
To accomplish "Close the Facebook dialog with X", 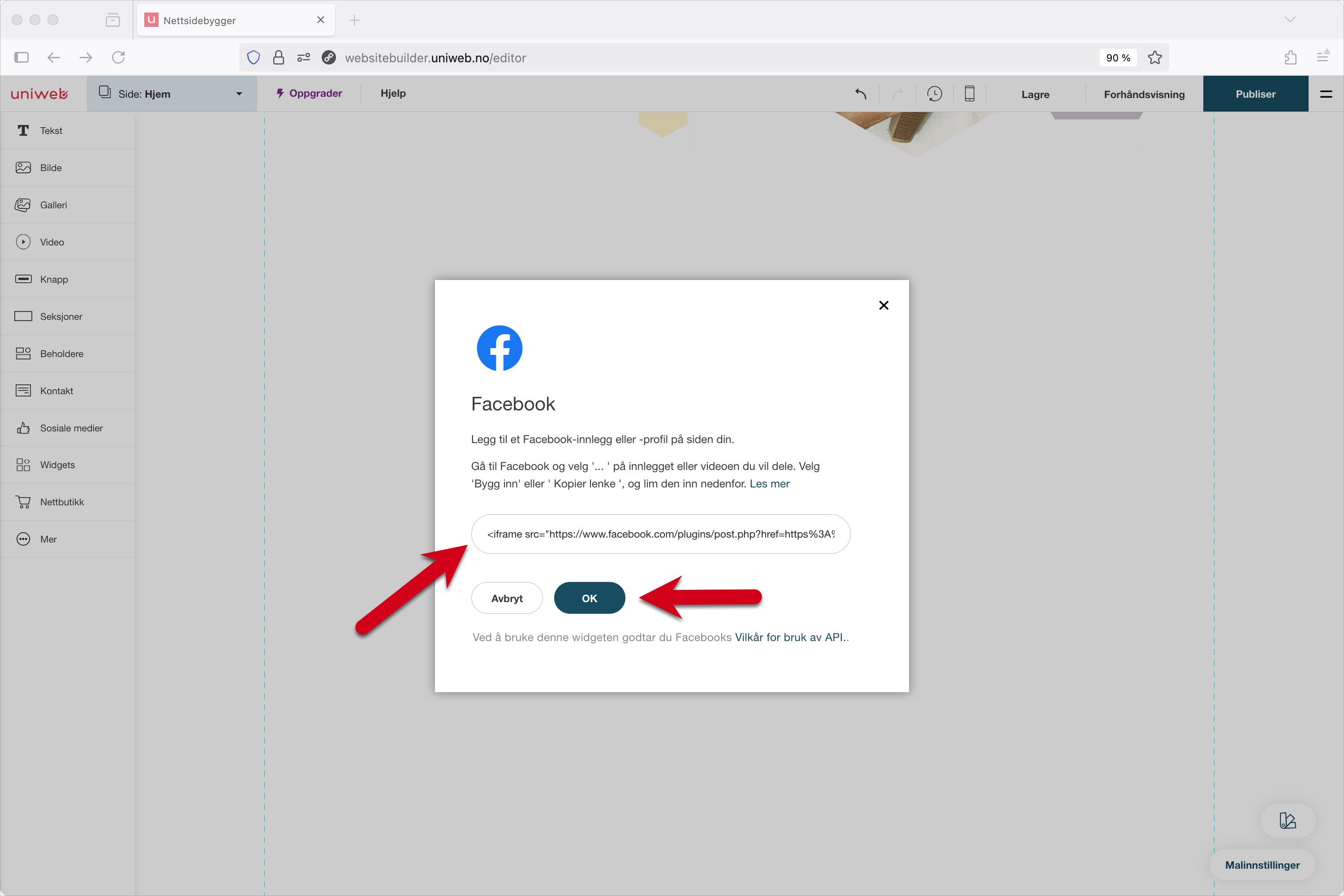I will pos(883,305).
